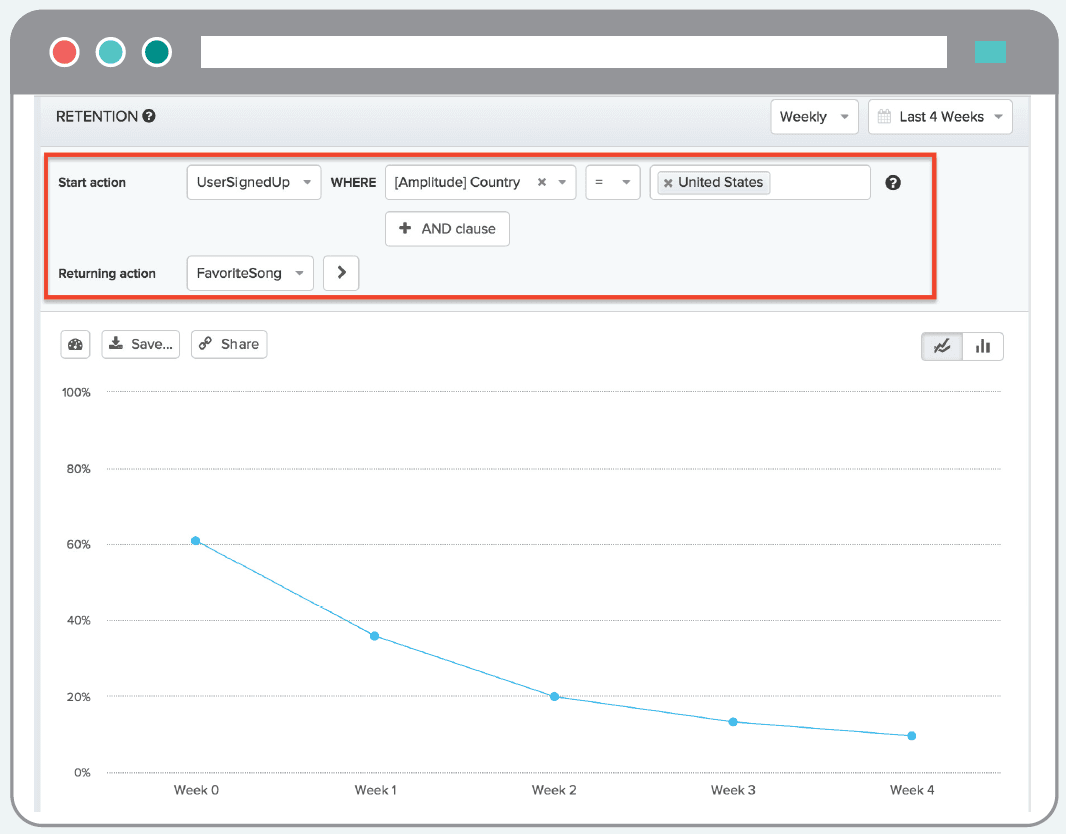Open the UserSignedUp start action dropdown
1066x834 pixels.
click(x=253, y=182)
